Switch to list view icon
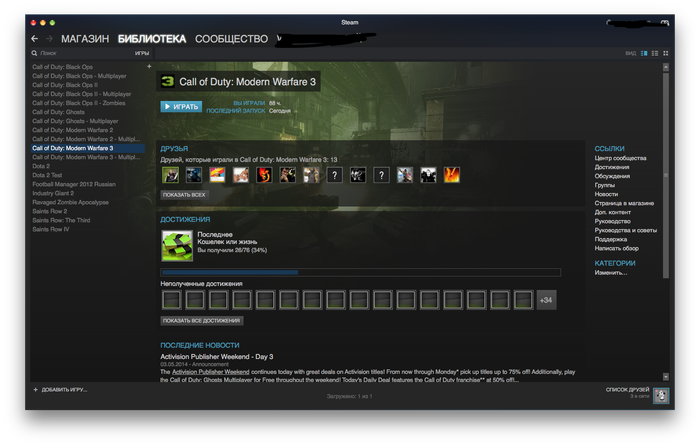Image resolution: width=700 pixels, height=446 pixels. coord(654,53)
